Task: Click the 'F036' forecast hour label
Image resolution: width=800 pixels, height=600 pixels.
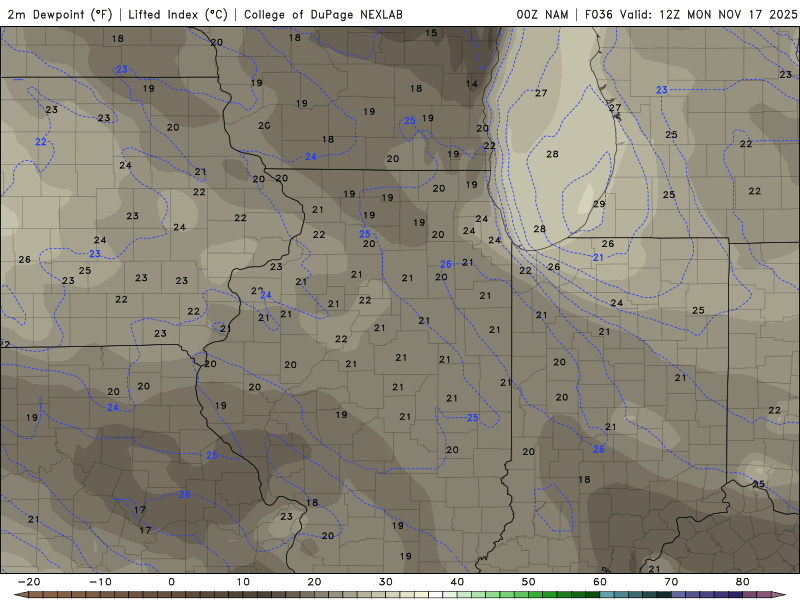Action: (x=598, y=14)
